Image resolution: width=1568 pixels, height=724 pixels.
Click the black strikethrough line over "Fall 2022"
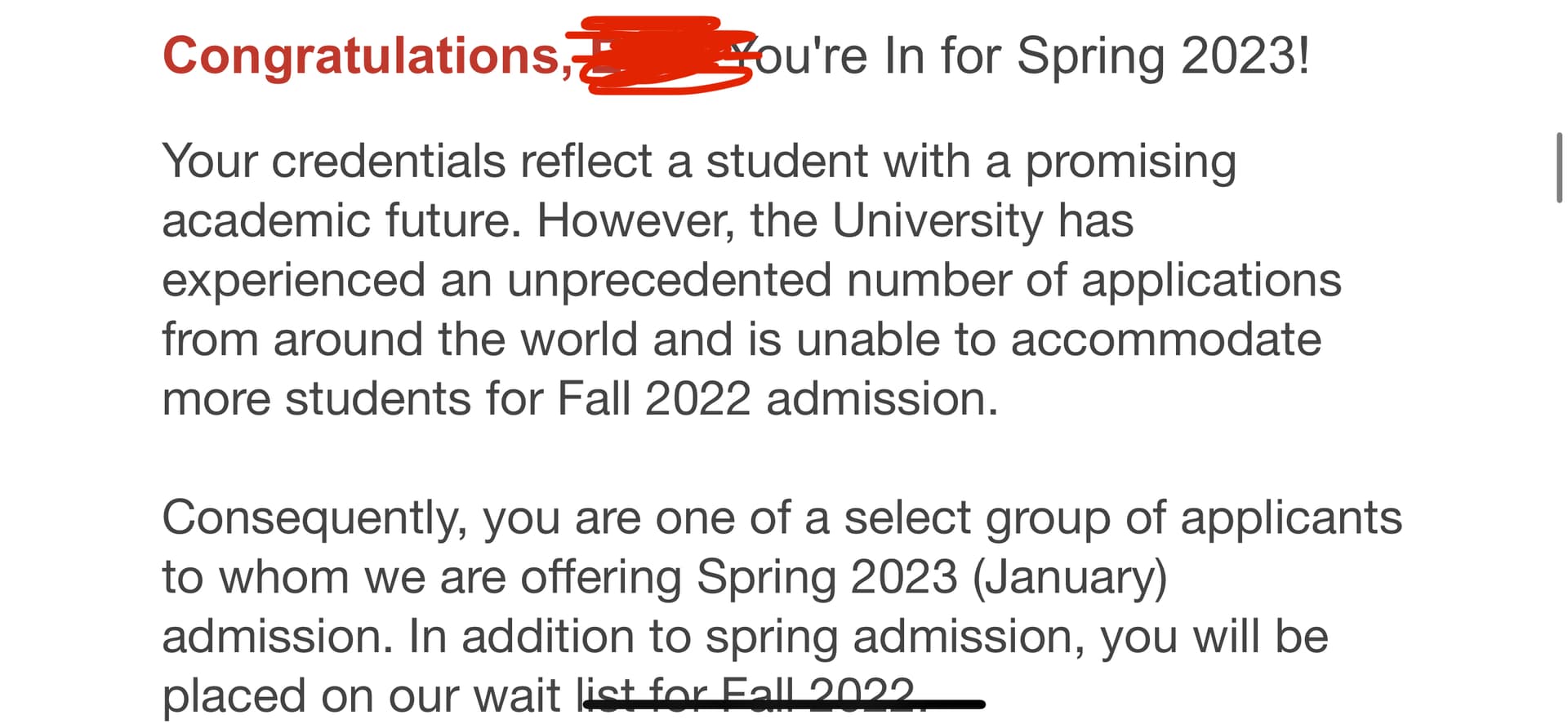[x=784, y=703]
